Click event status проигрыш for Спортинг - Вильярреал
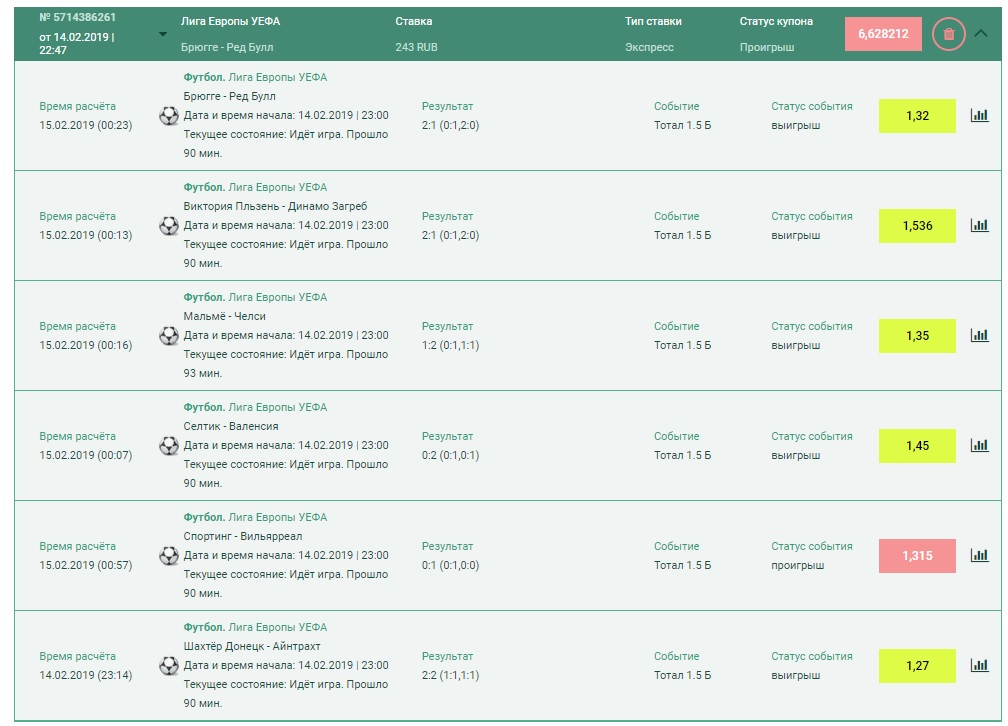 pyautogui.click(x=798, y=565)
